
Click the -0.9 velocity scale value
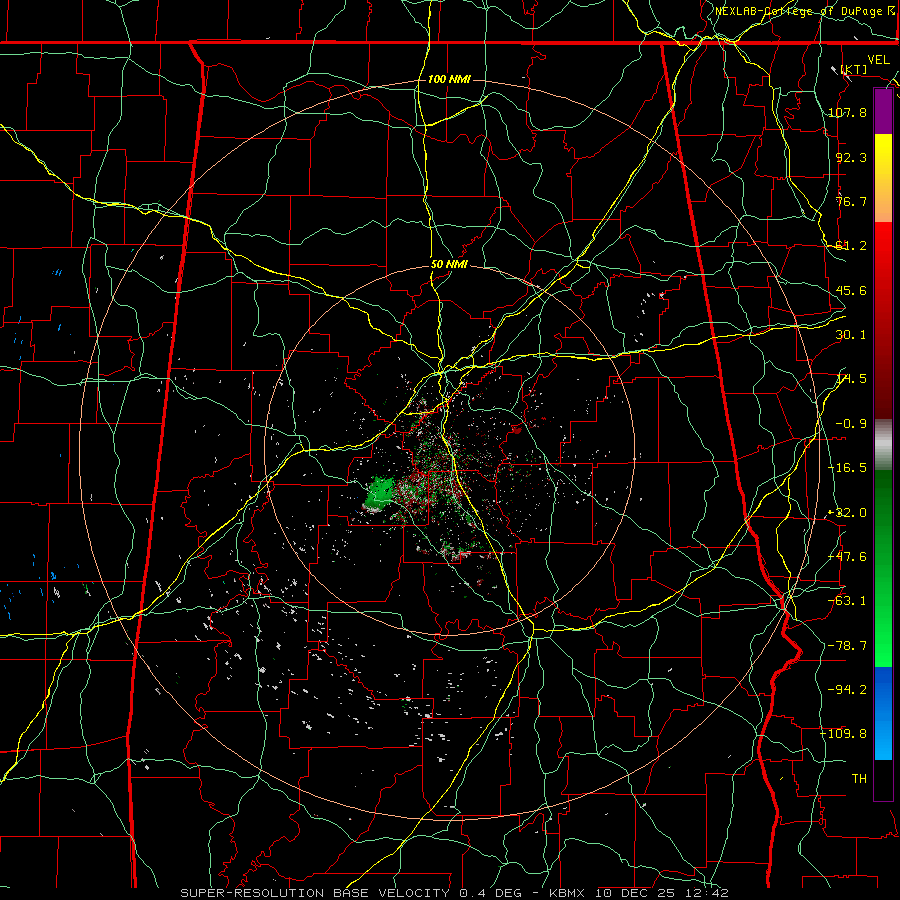(851, 424)
